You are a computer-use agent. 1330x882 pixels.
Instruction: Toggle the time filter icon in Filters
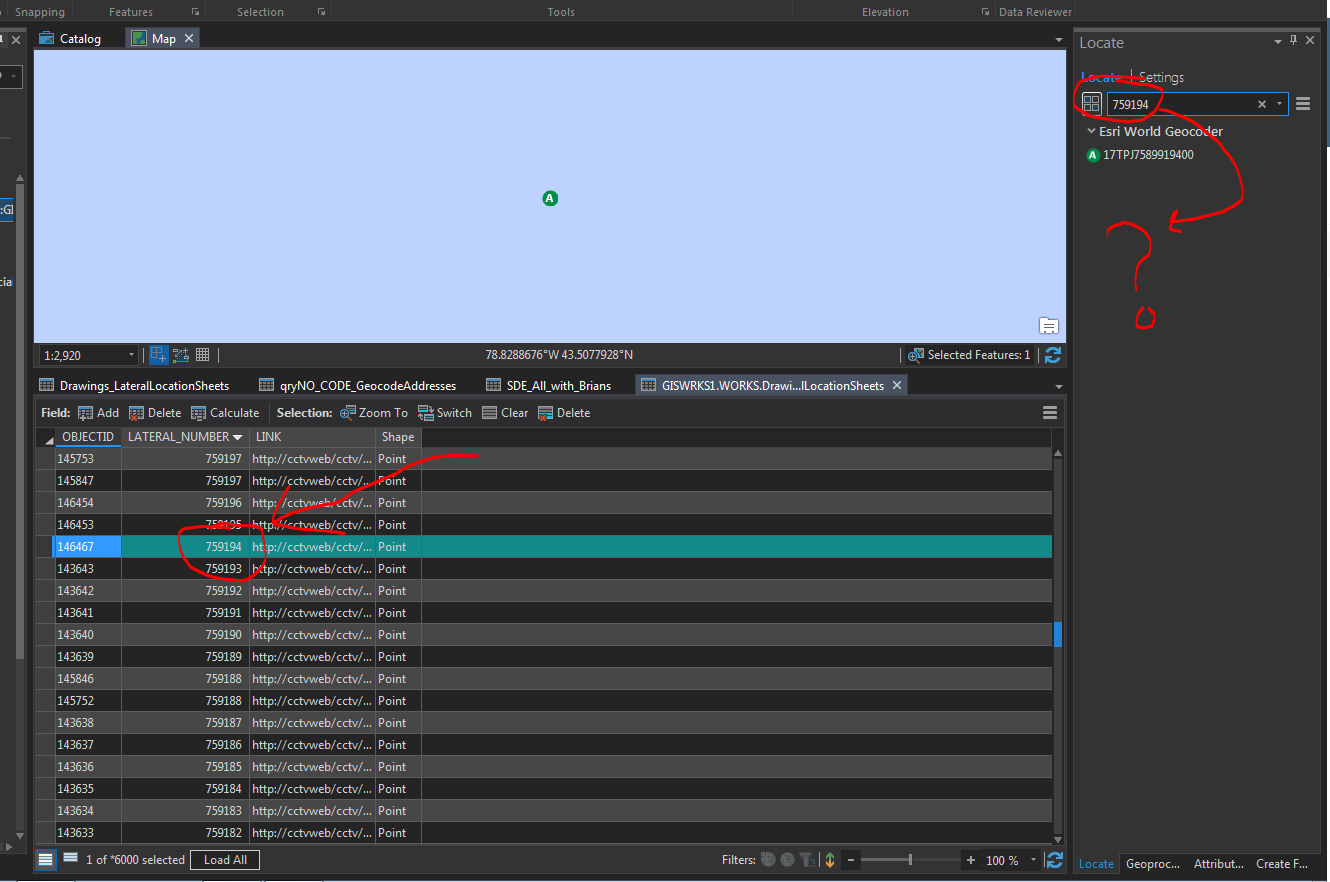tap(788, 859)
